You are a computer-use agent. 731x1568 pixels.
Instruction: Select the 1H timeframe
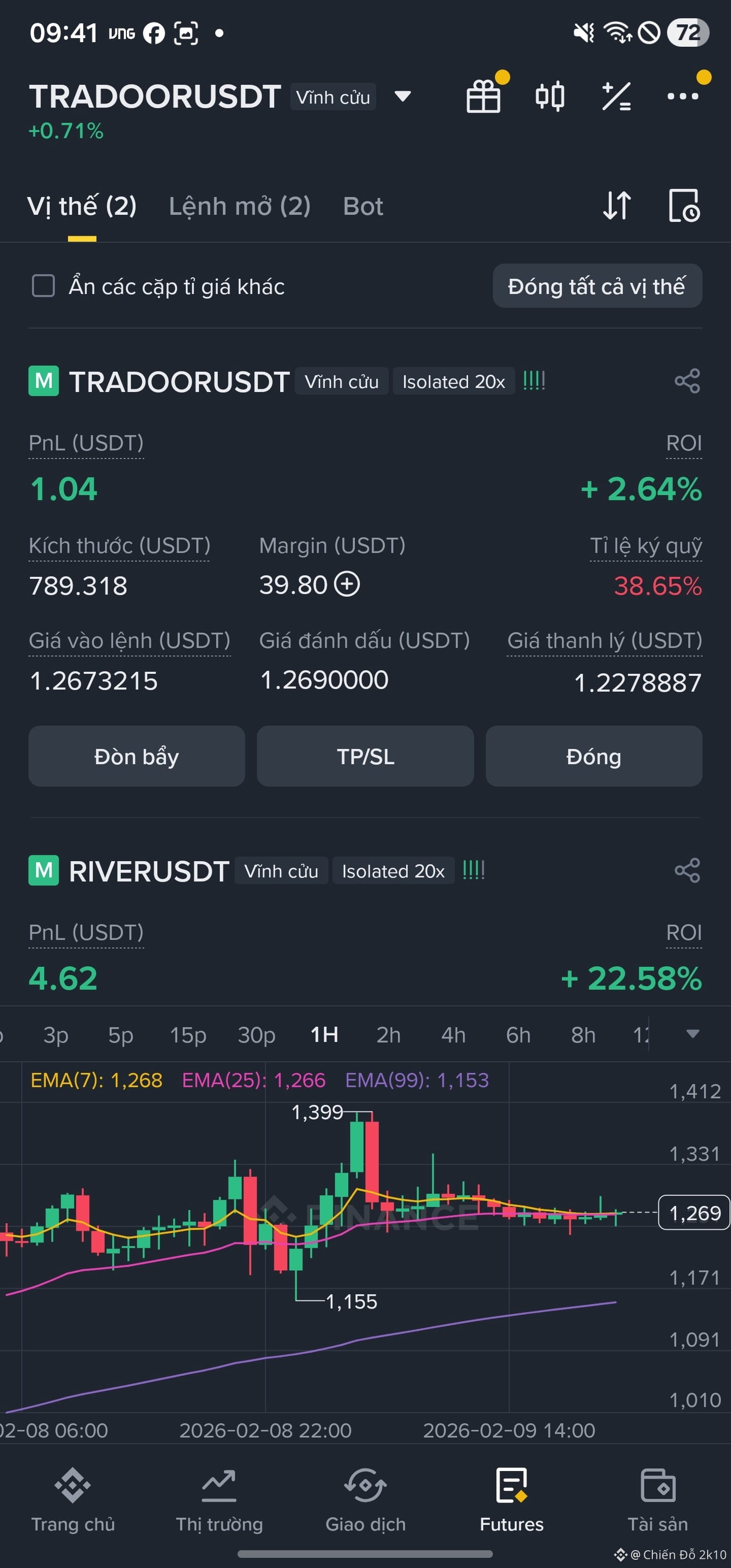324,1035
